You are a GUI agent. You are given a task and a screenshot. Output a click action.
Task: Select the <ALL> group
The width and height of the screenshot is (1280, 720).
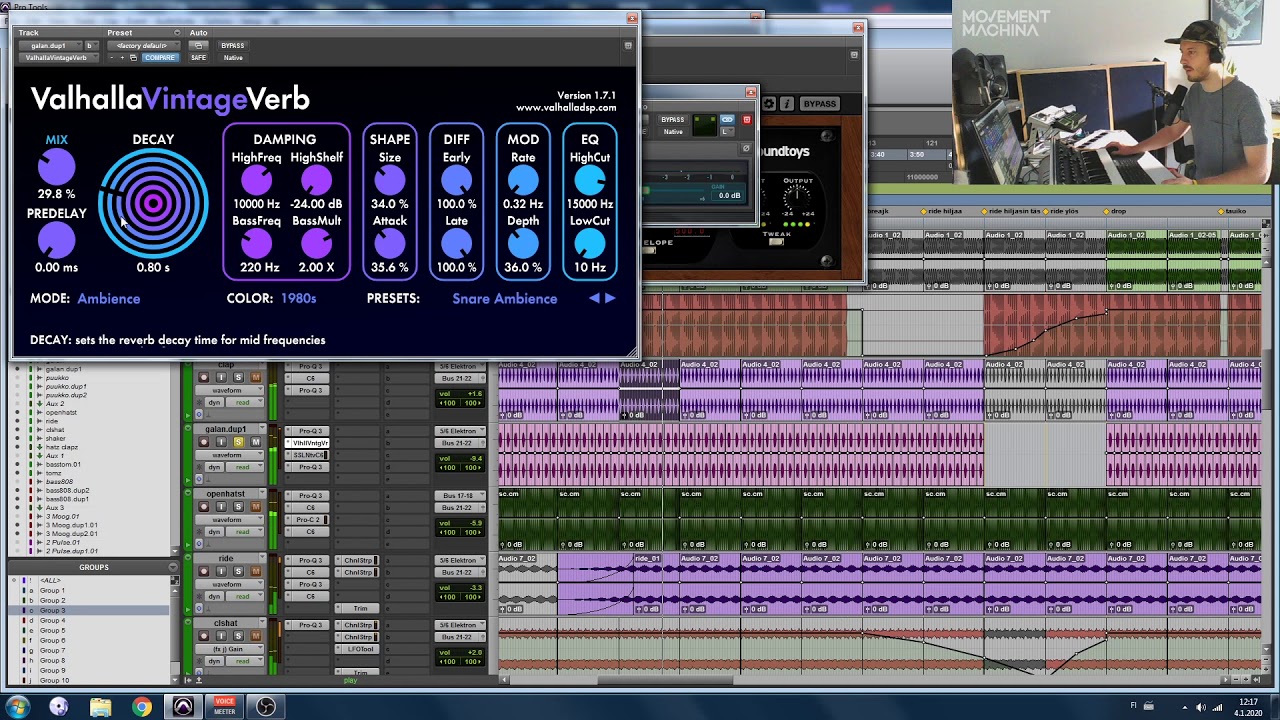(x=50, y=580)
